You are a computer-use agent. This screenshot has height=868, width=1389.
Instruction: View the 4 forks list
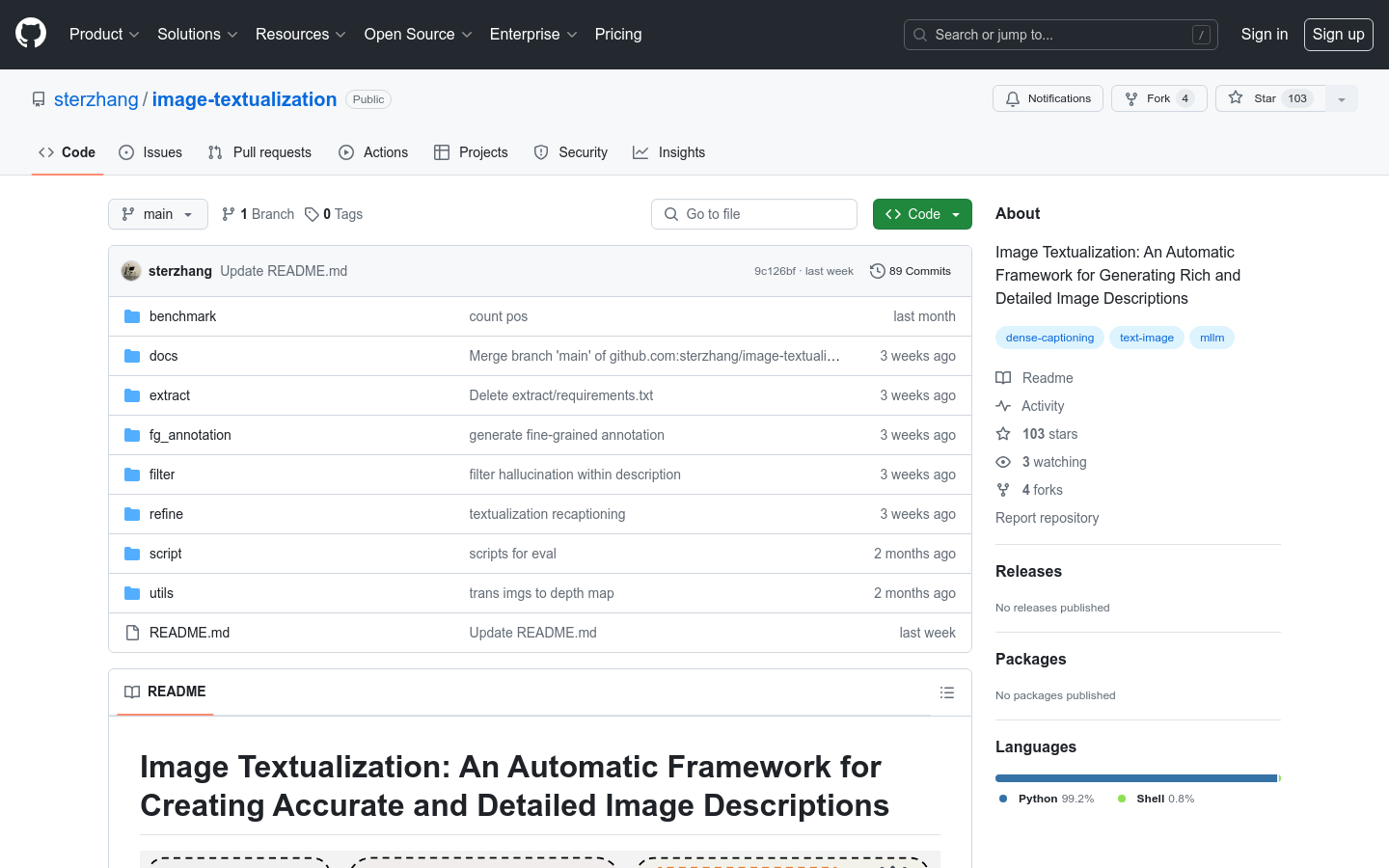[1029, 490]
